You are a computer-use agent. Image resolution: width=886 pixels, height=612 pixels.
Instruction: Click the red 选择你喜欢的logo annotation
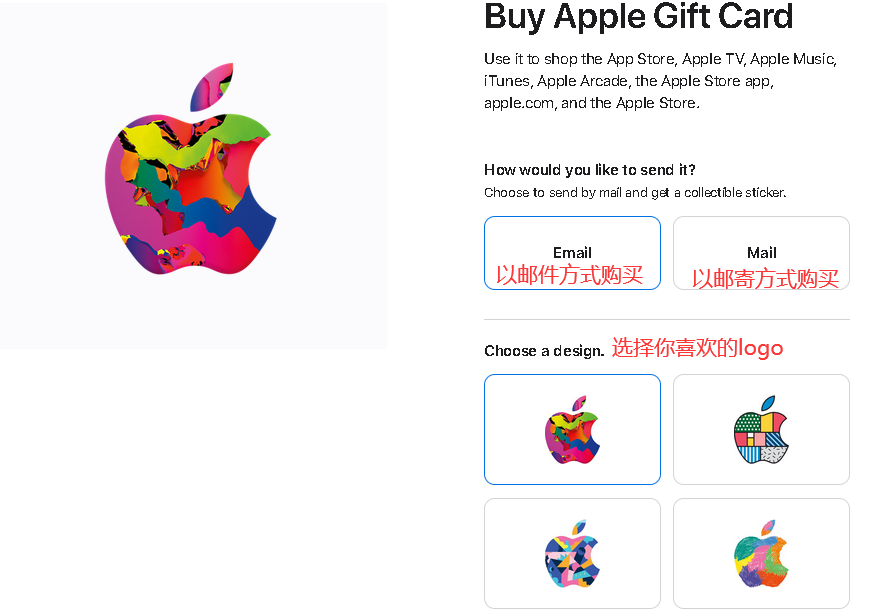click(697, 348)
